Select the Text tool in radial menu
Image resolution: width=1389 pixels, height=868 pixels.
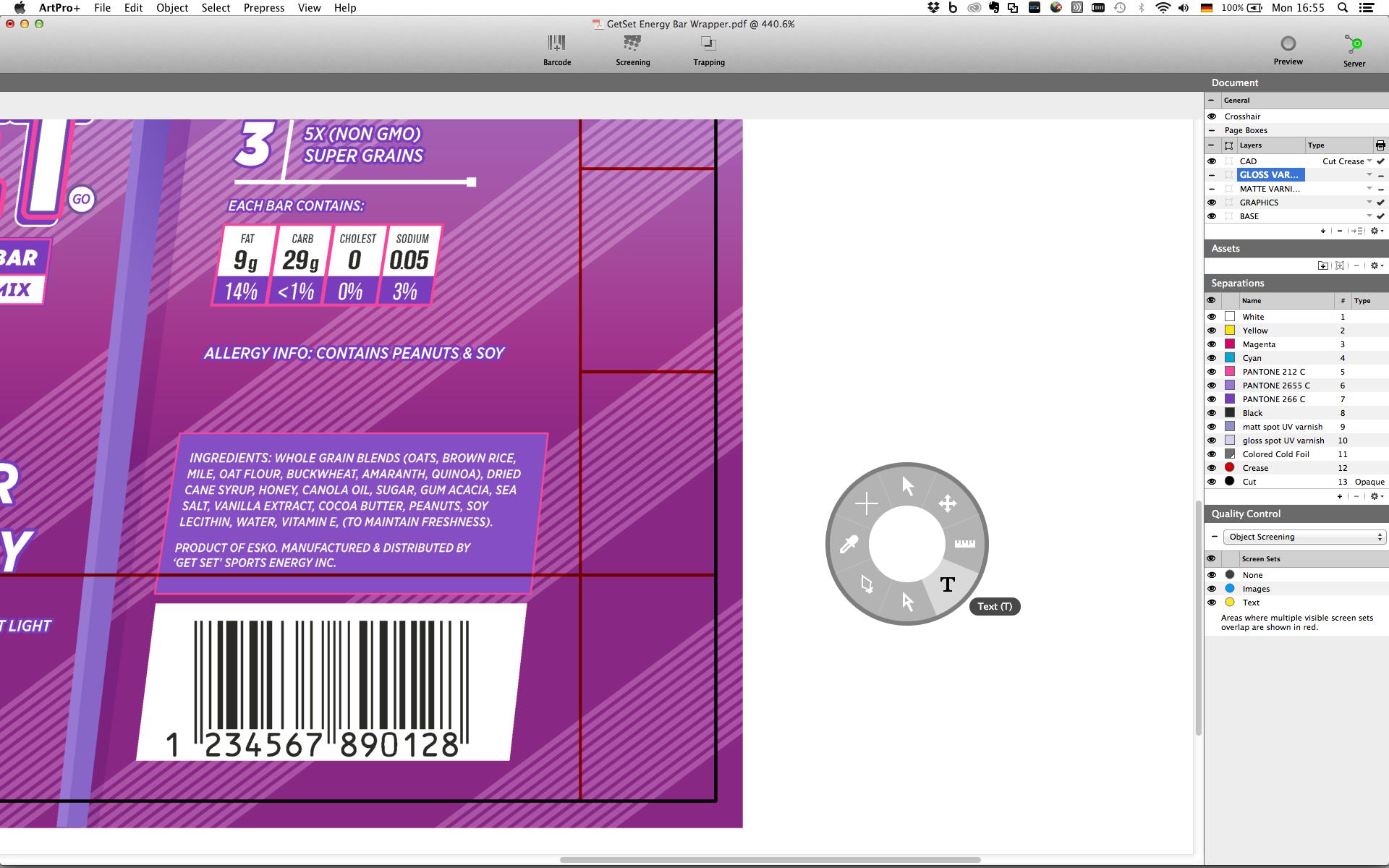(x=947, y=584)
